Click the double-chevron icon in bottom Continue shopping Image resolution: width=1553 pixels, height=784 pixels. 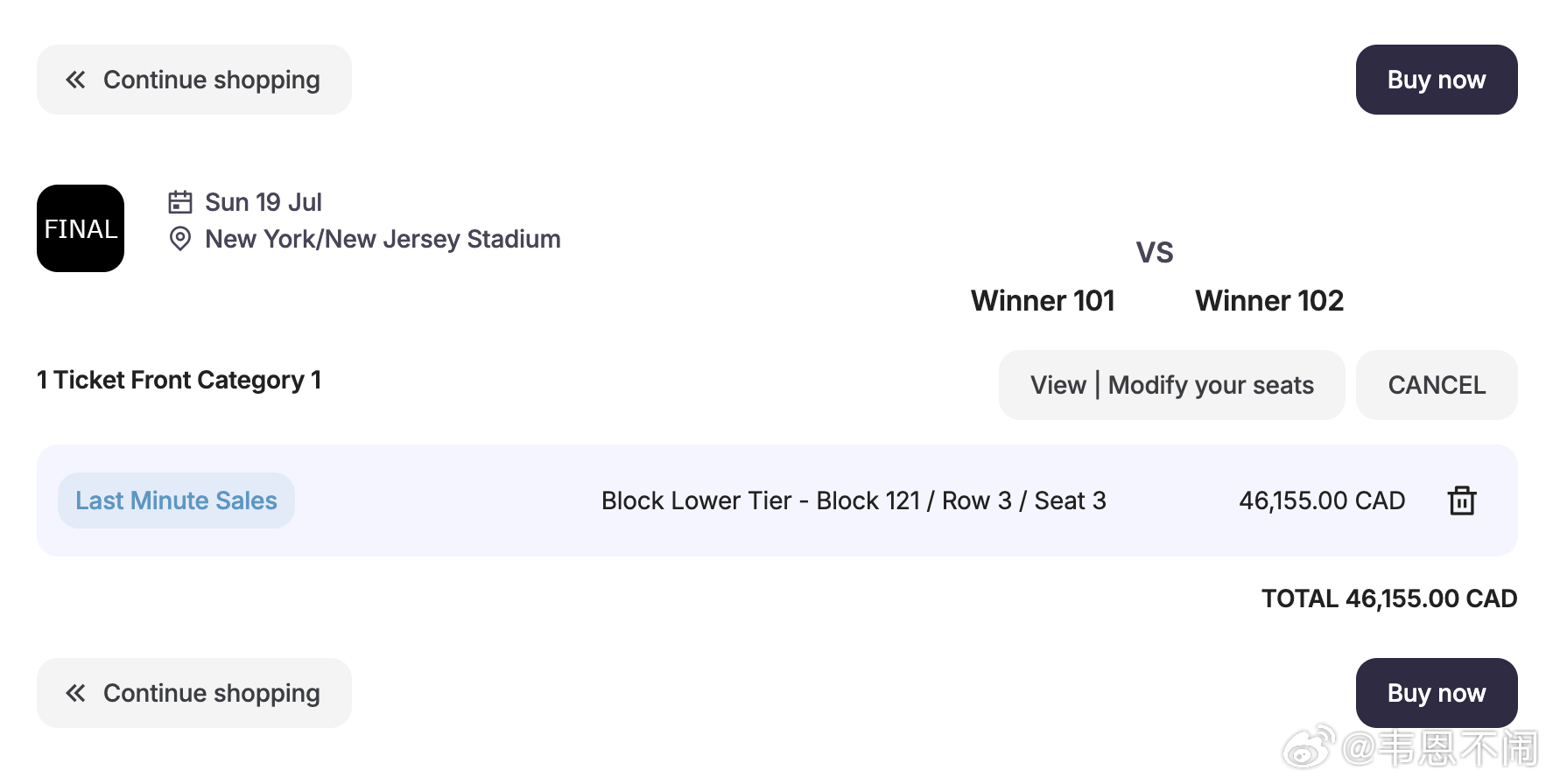(75, 693)
